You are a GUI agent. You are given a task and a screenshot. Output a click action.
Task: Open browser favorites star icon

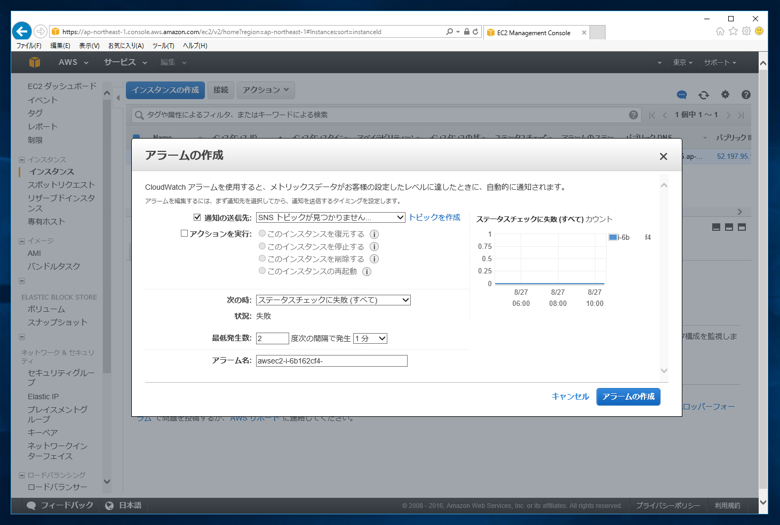click(733, 31)
